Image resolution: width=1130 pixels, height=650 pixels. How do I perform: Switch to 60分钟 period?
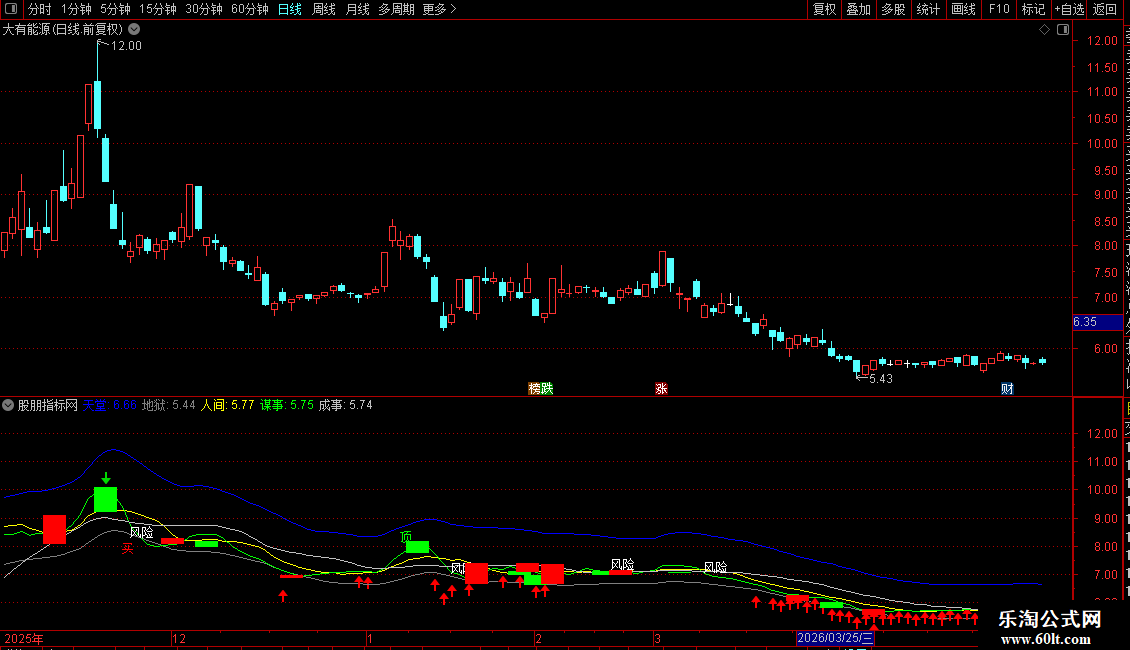pyautogui.click(x=250, y=9)
